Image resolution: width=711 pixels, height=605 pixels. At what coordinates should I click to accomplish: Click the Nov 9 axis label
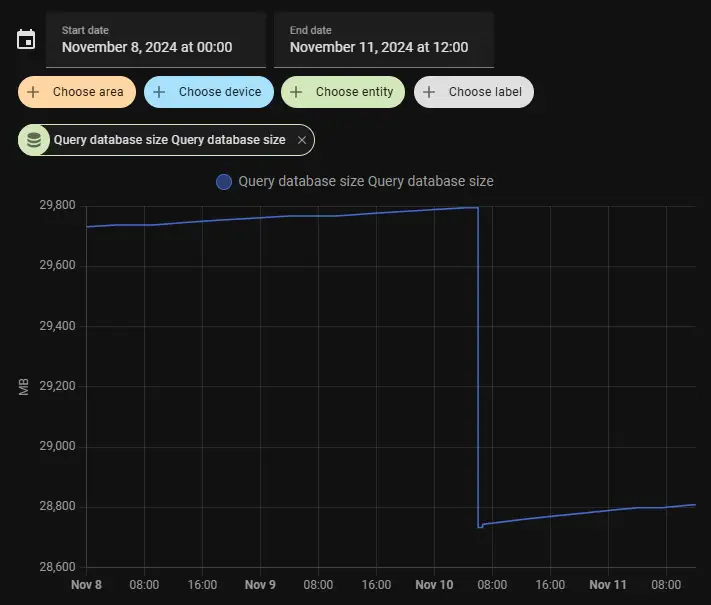point(260,585)
